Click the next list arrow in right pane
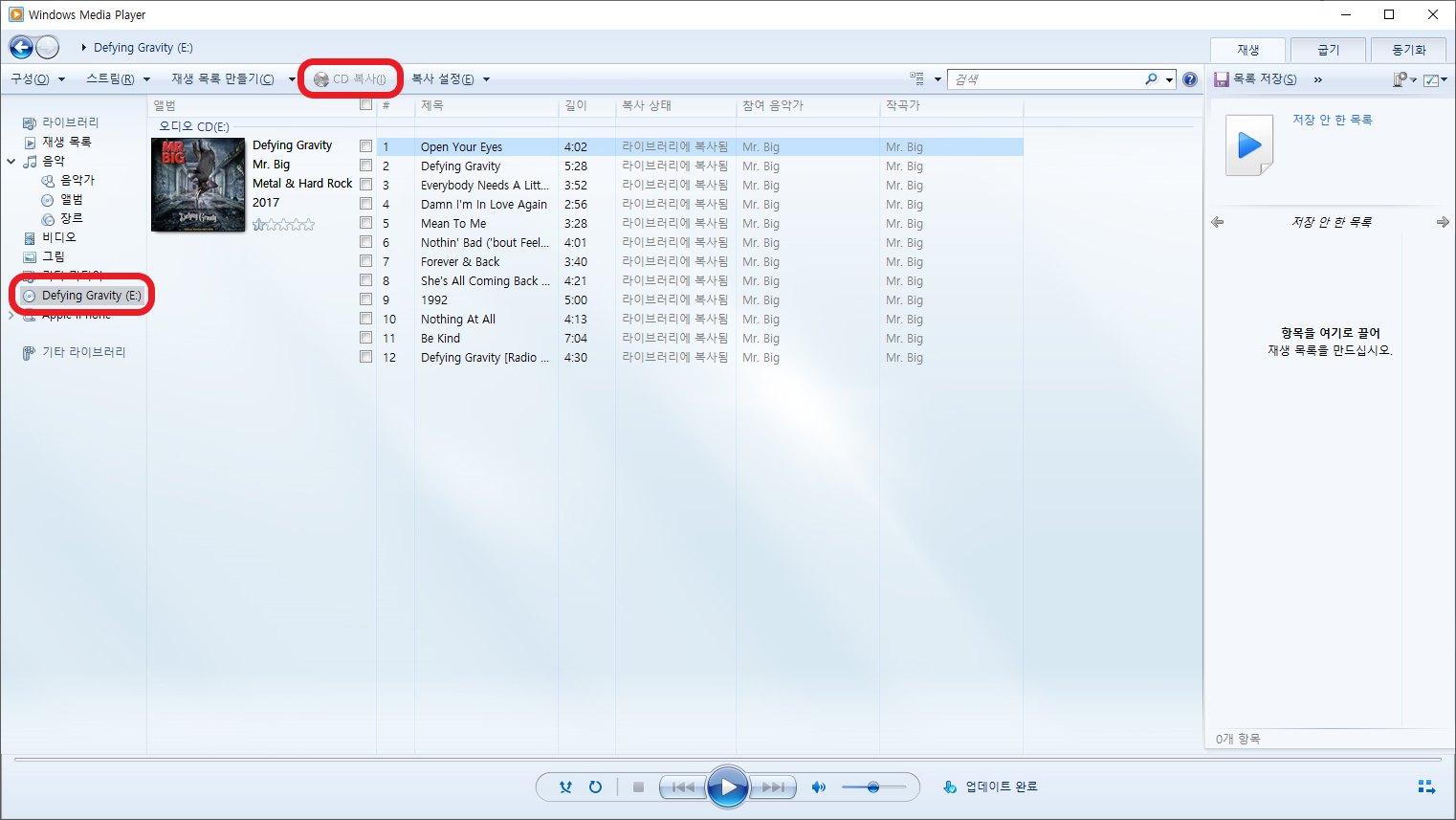This screenshot has height=820, width=1456. 1443,222
